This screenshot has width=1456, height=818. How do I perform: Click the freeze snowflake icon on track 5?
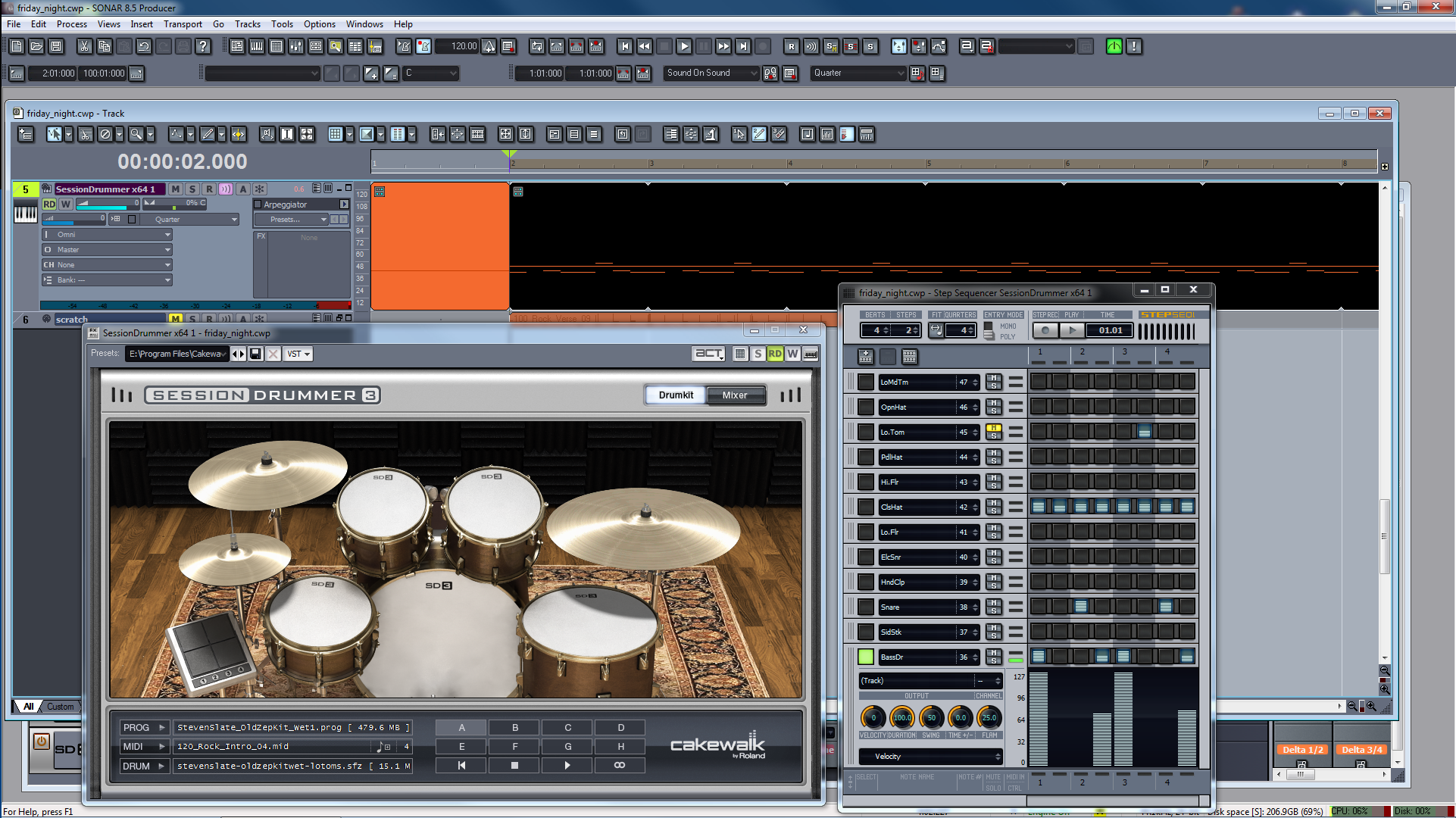259,189
